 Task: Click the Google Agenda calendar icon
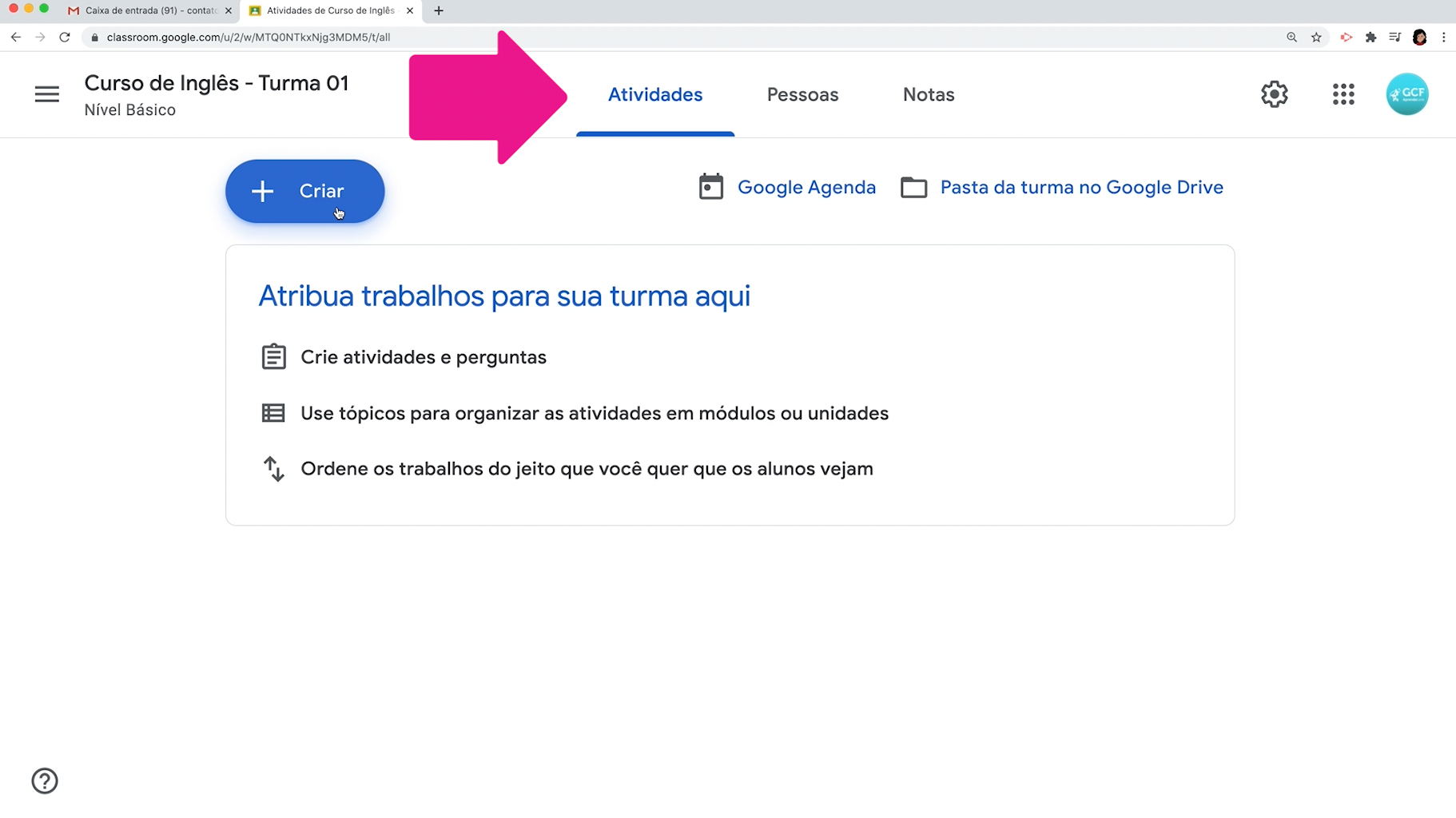(710, 187)
